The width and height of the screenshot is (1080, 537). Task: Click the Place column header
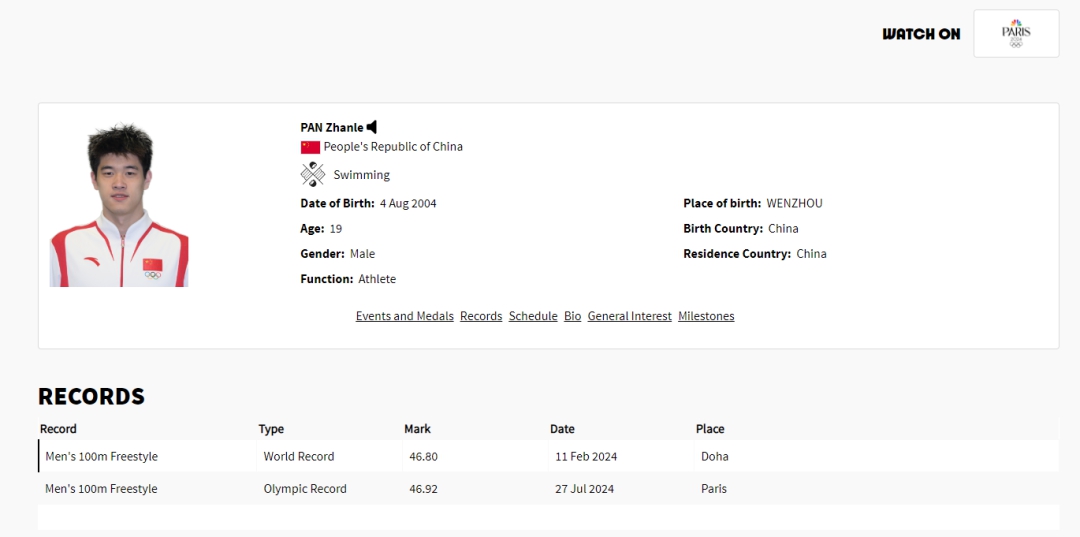pyautogui.click(x=710, y=429)
